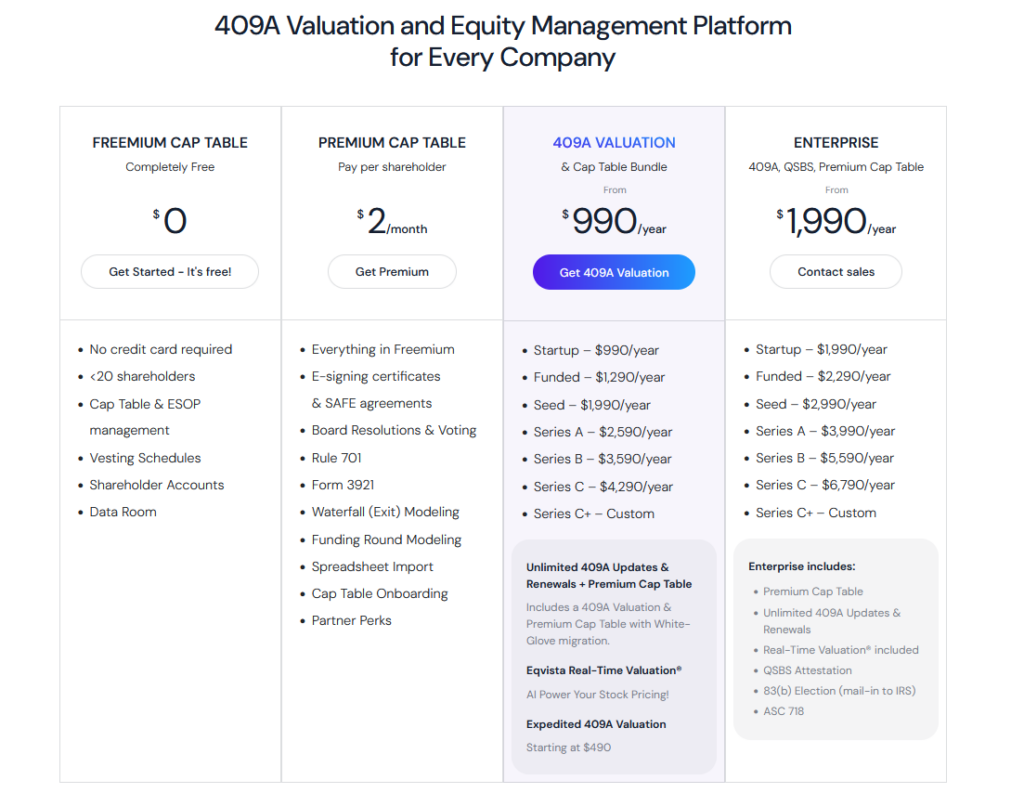Select the Funding Round Modeling list item
1024x793 pixels.
[386, 539]
